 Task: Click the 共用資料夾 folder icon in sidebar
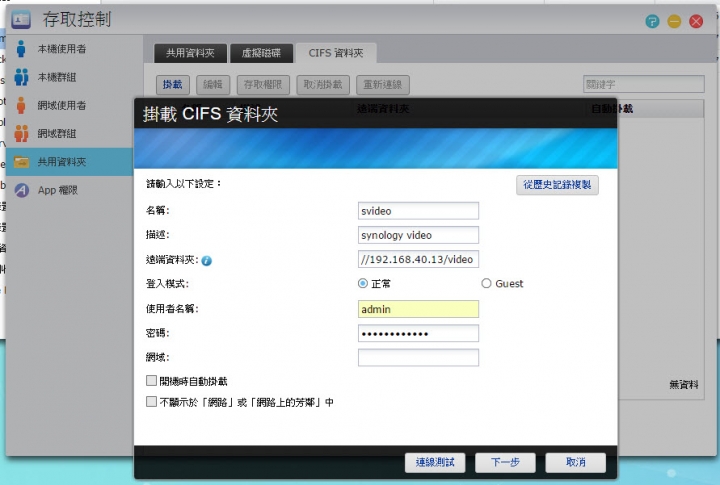point(21,162)
